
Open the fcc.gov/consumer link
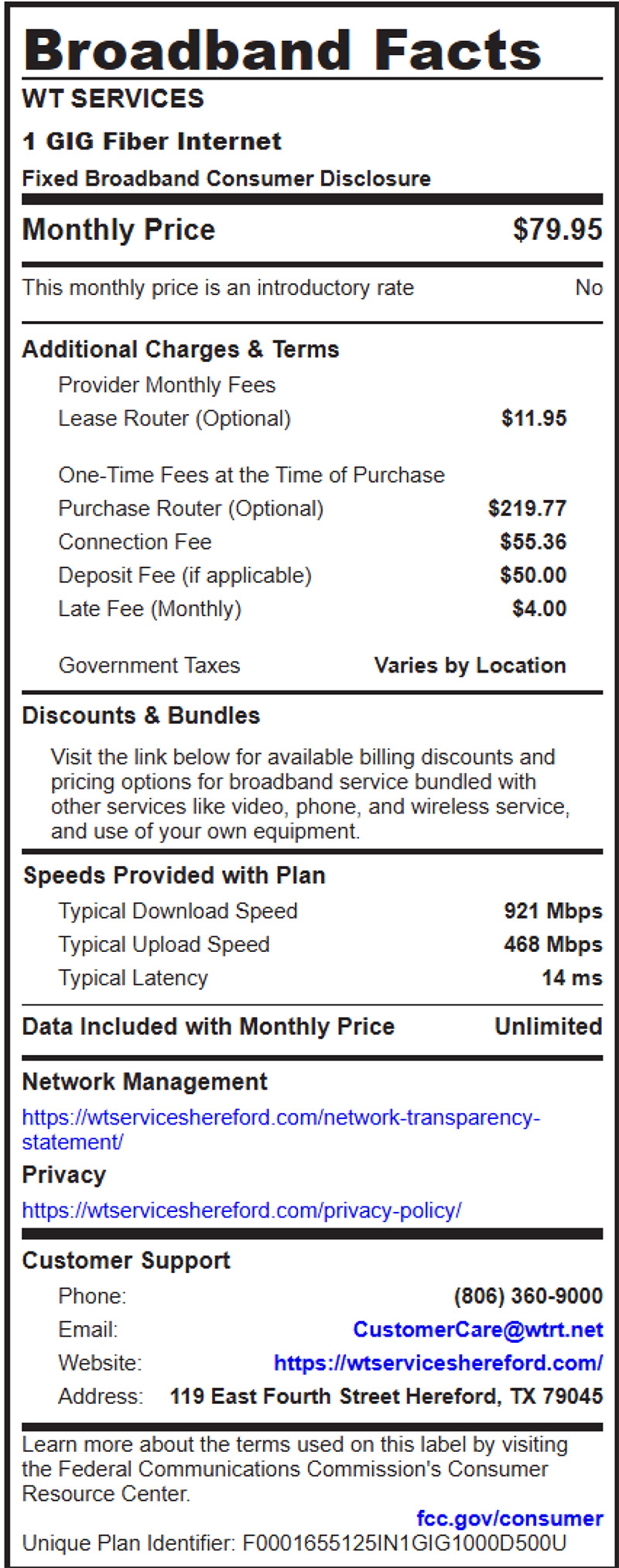click(509, 1518)
